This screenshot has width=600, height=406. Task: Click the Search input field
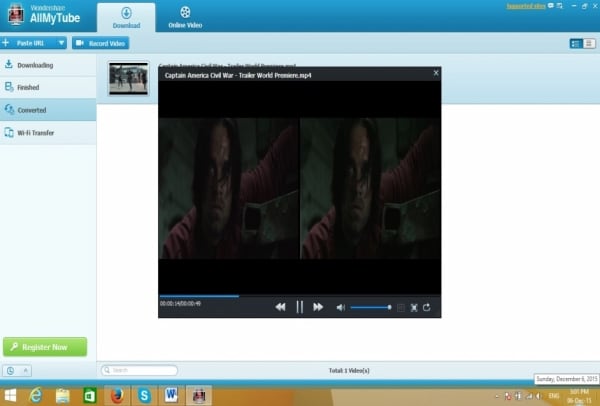(x=139, y=370)
